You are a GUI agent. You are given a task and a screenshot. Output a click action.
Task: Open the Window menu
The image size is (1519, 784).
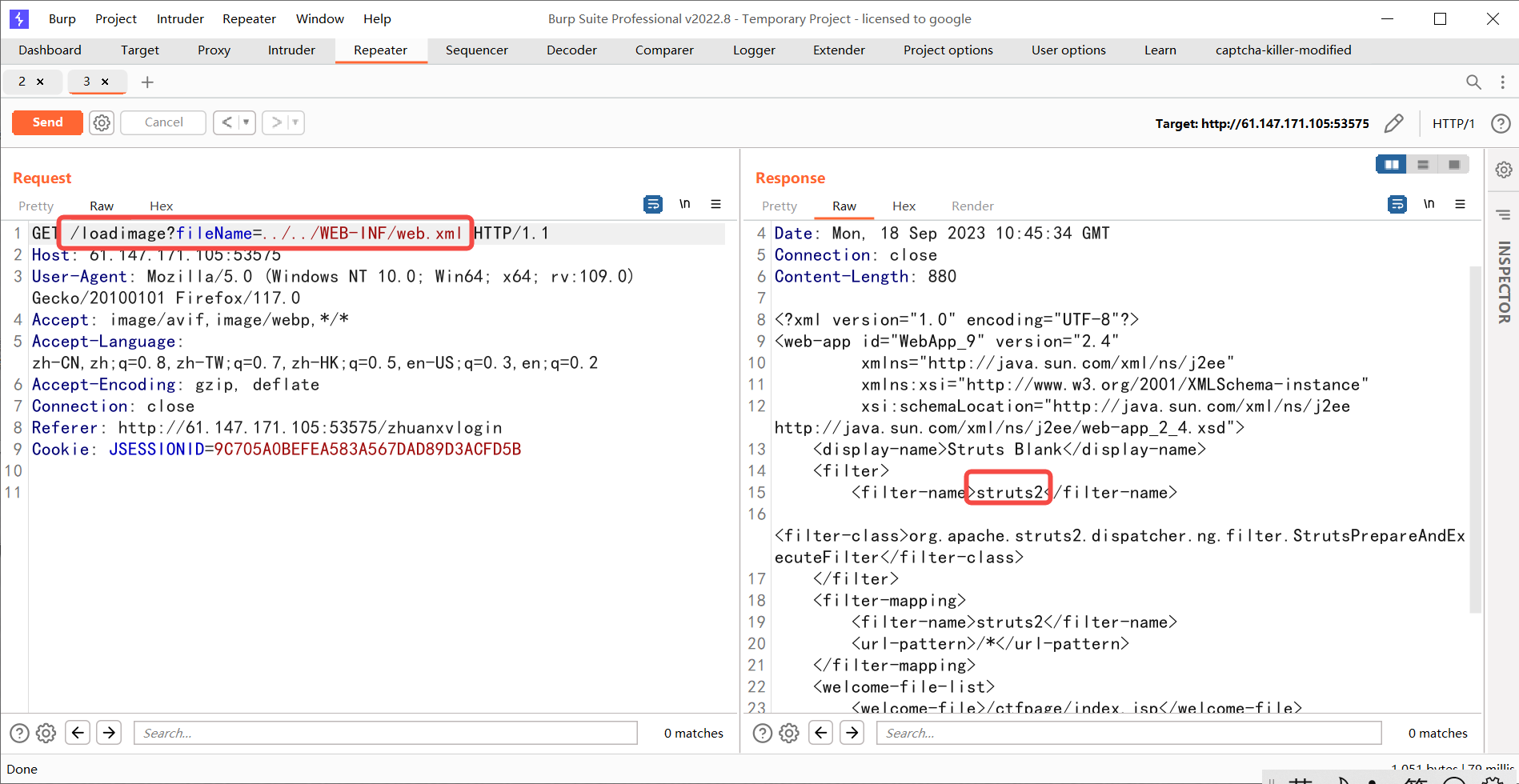(x=319, y=18)
